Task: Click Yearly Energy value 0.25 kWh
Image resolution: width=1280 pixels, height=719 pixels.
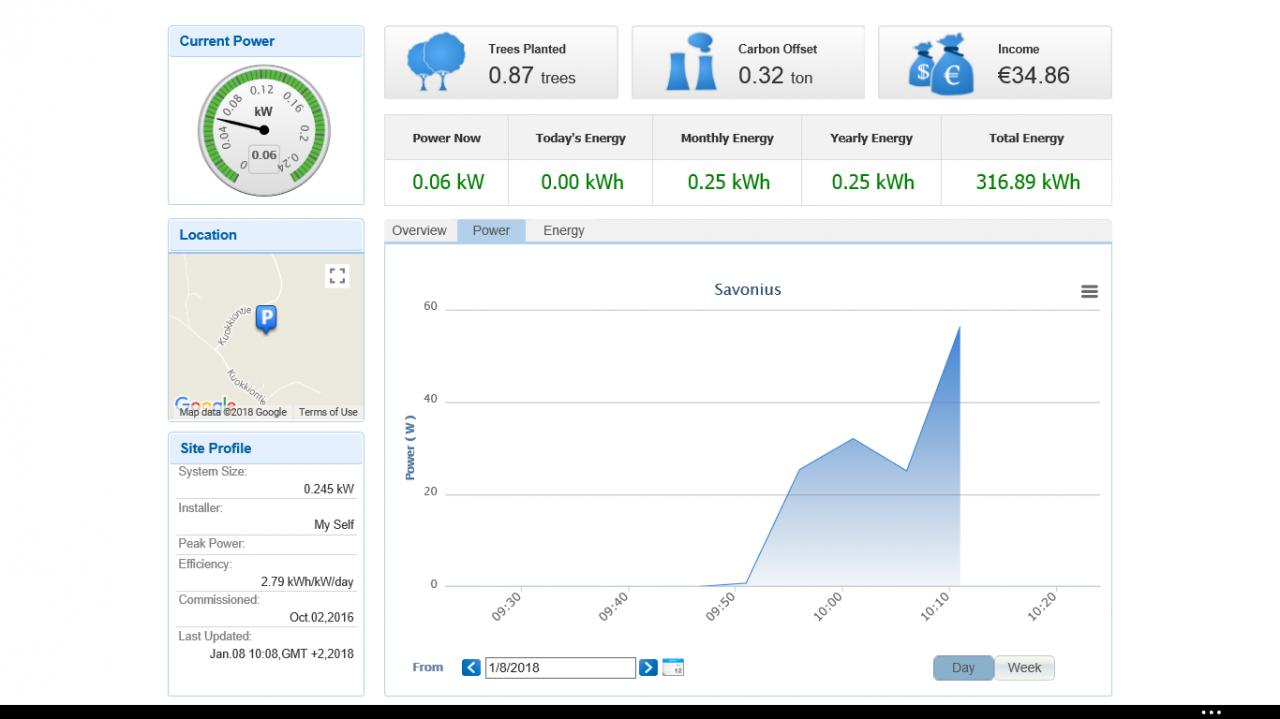Action: point(872,182)
